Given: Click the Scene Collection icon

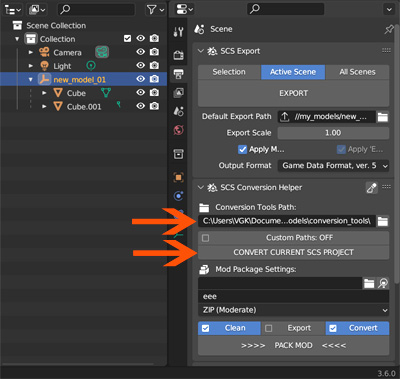Looking at the screenshot, I should (17, 26).
